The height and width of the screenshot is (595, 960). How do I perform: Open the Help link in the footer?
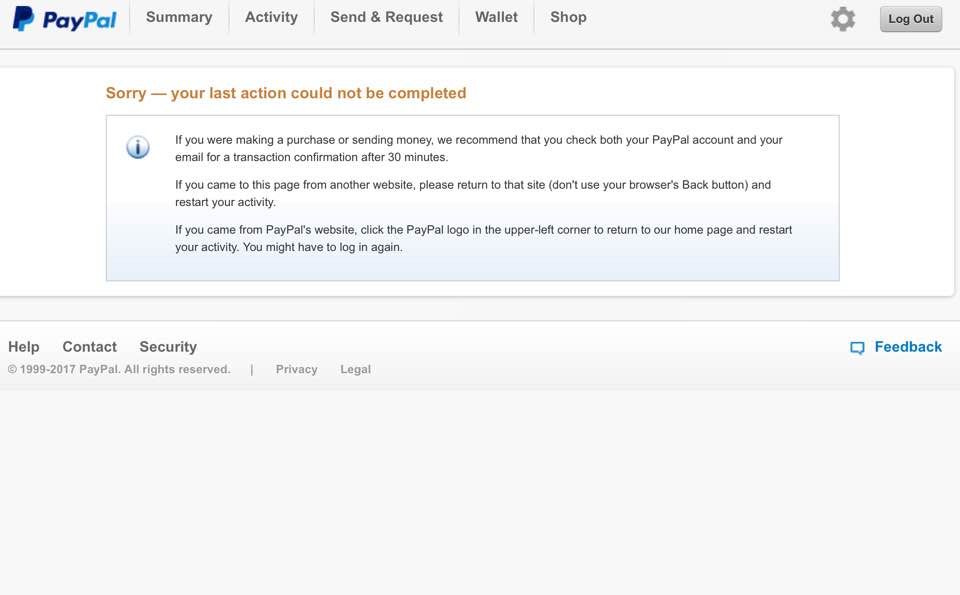(x=24, y=347)
